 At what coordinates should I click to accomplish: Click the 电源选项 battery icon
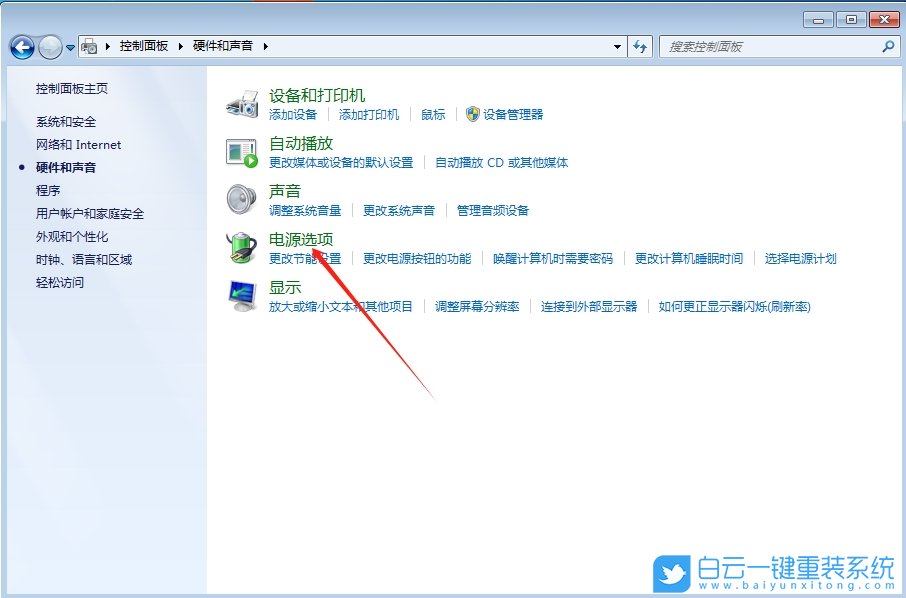tap(241, 247)
